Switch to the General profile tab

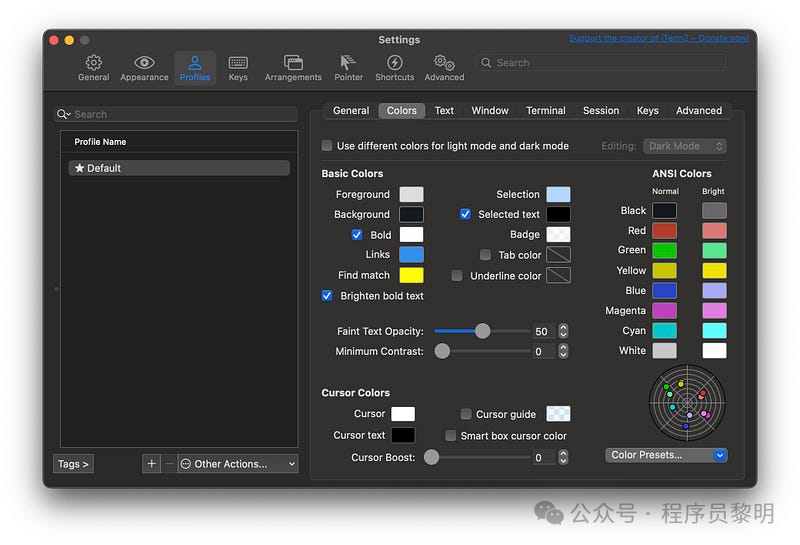tap(351, 111)
